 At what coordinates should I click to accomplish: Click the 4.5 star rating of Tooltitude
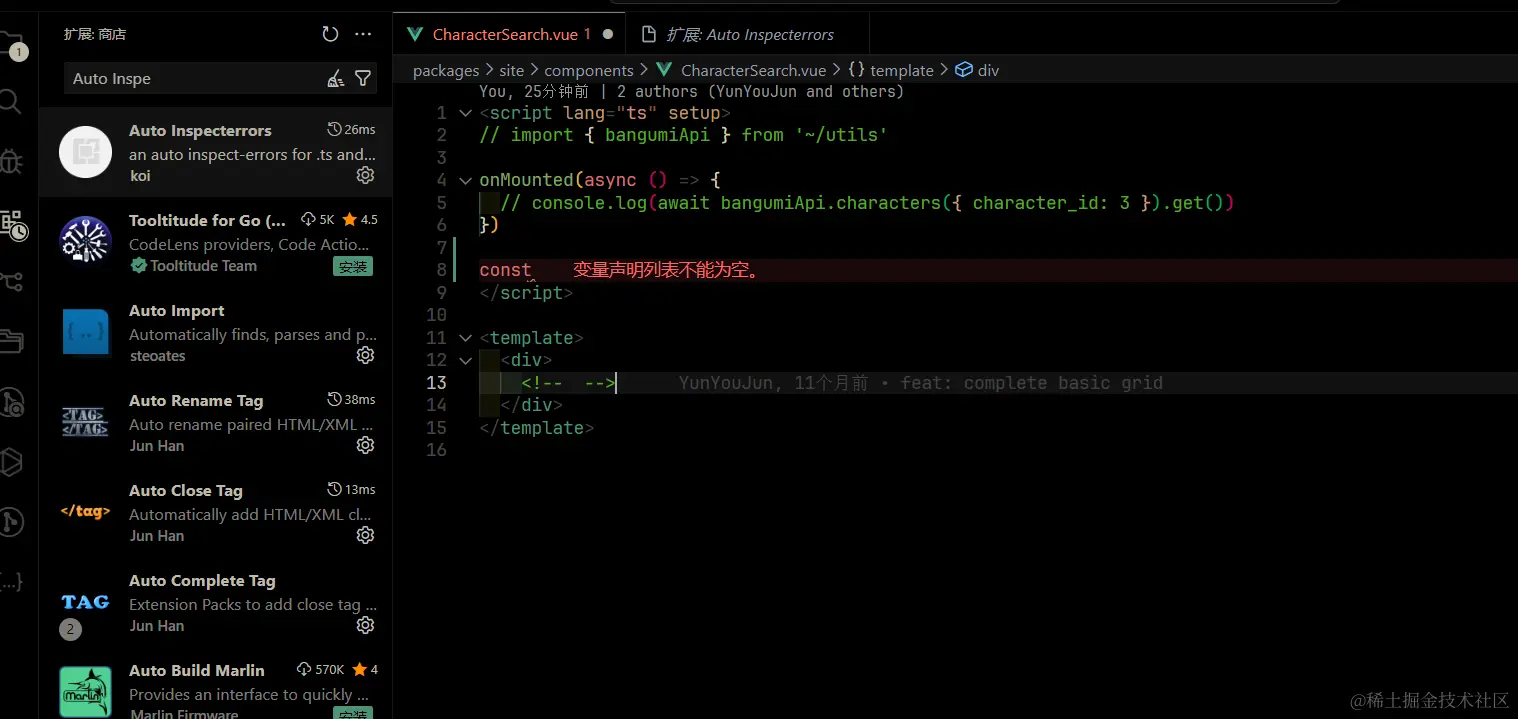[360, 220]
